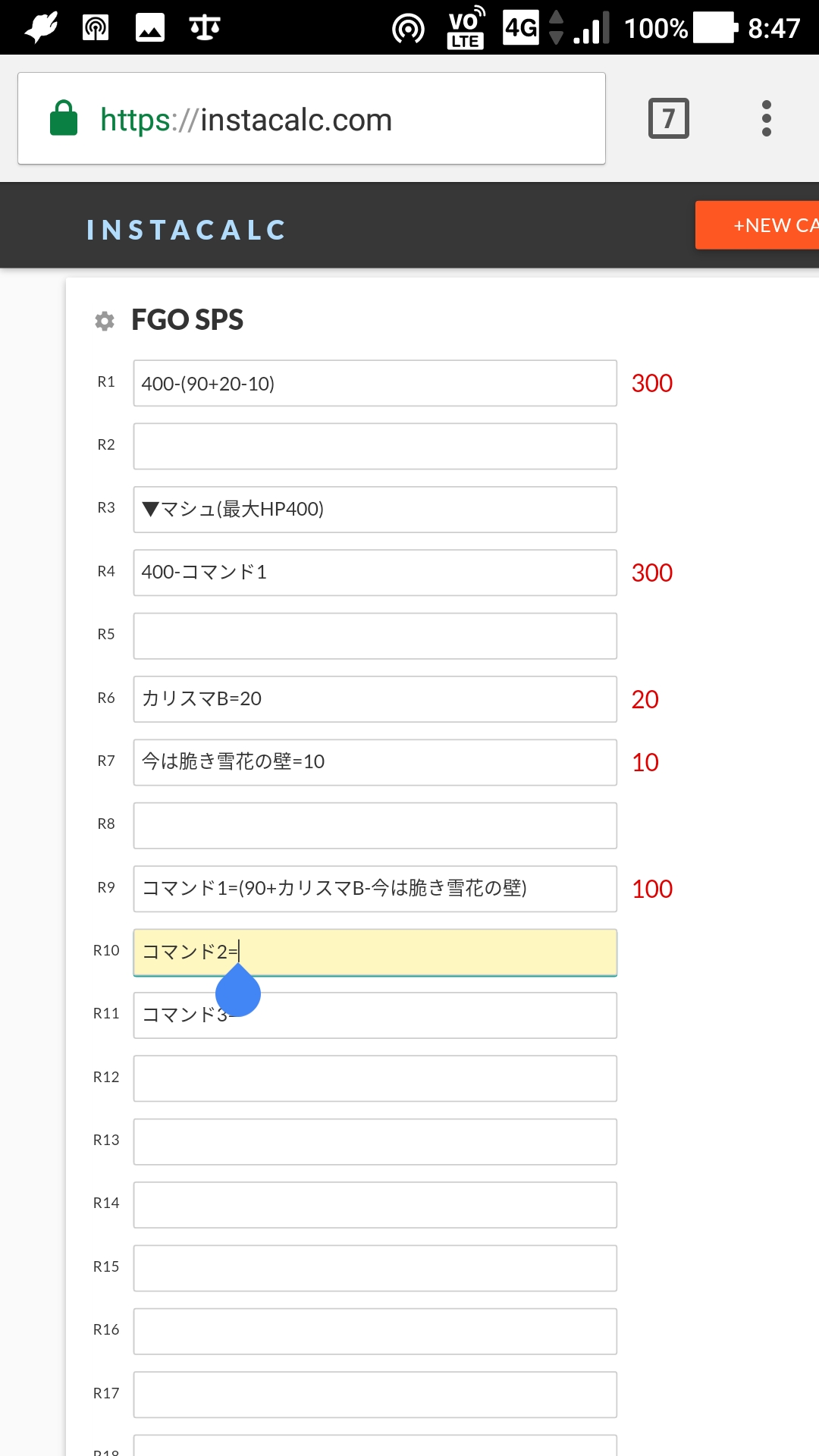
Task: Select the empty R2 input row
Action: click(x=375, y=447)
